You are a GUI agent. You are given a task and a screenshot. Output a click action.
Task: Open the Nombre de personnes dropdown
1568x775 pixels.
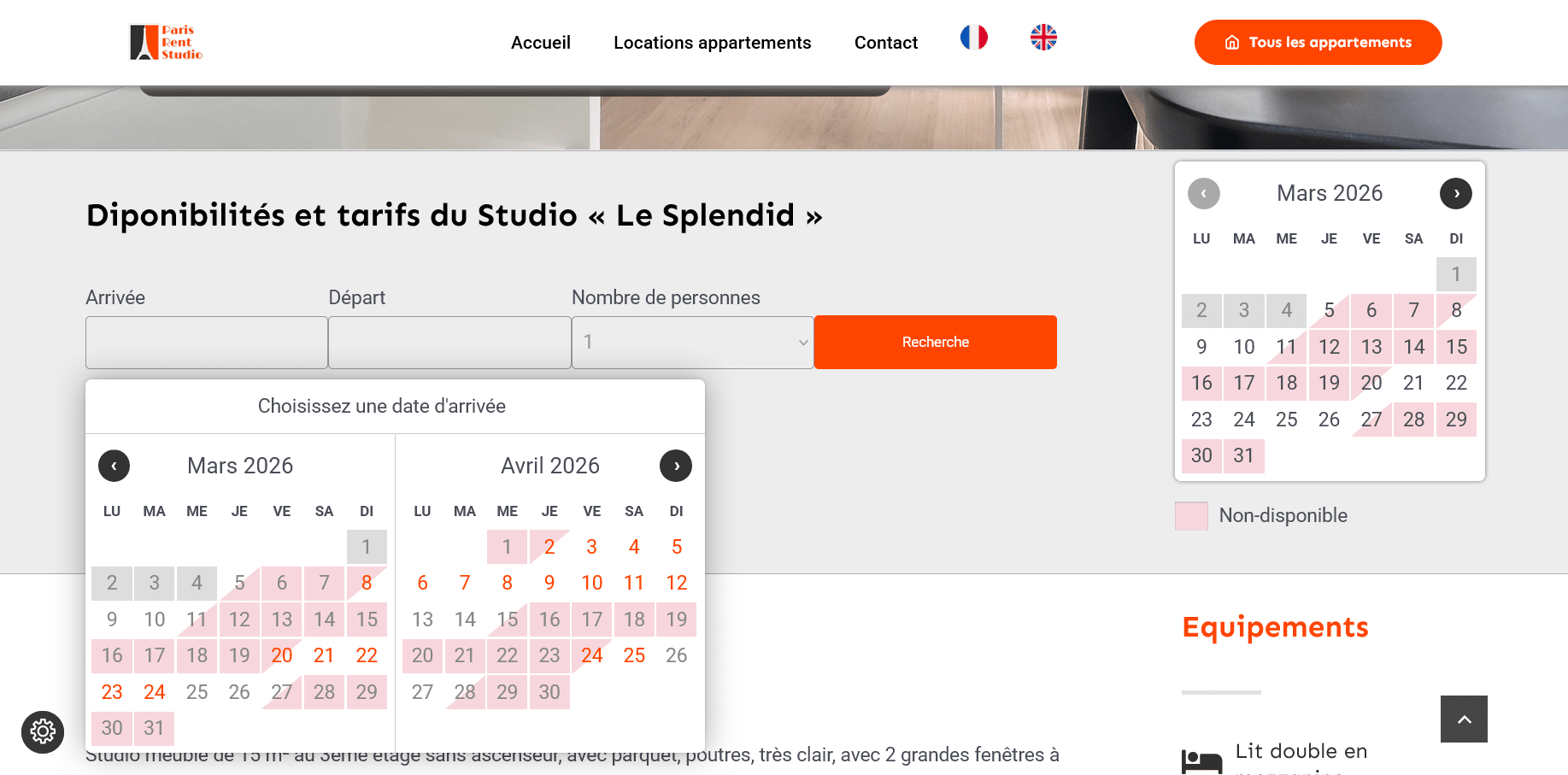pos(692,343)
